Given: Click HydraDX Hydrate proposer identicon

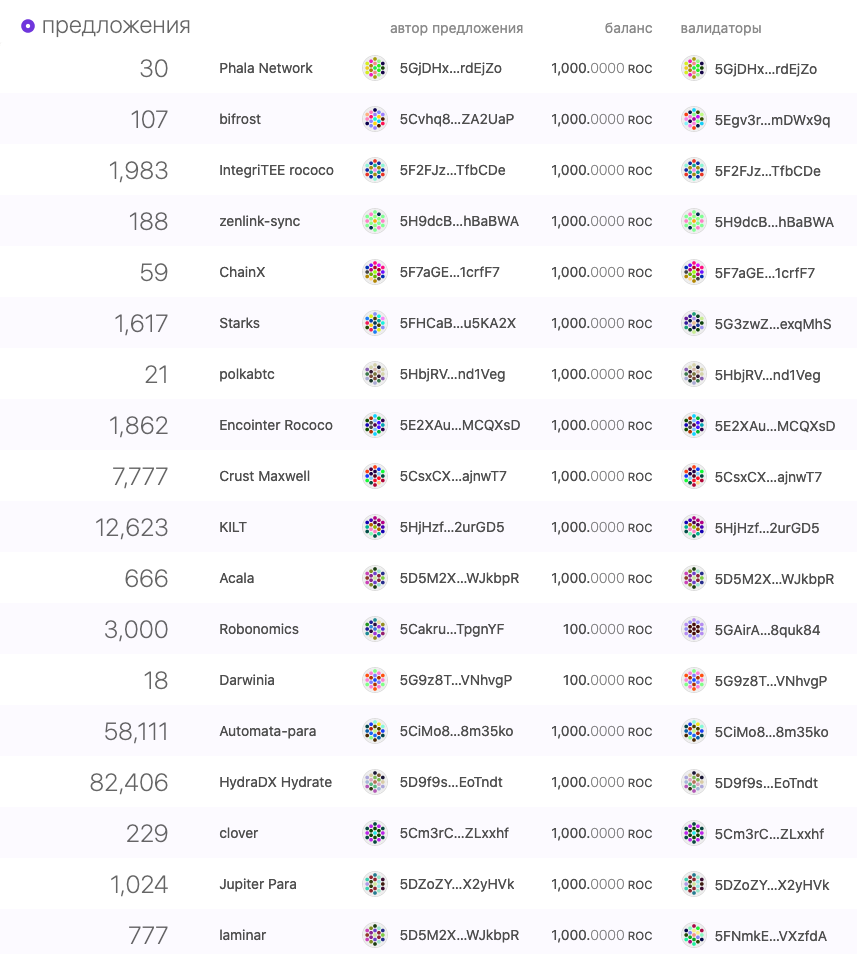Looking at the screenshot, I should tap(375, 782).
